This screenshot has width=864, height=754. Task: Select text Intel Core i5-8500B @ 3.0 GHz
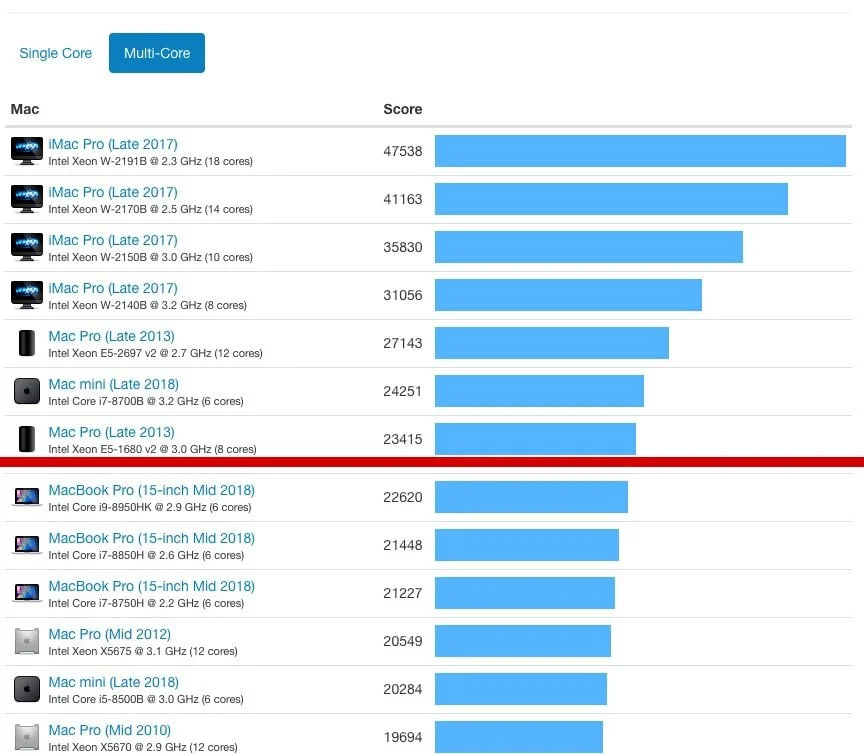pyautogui.click(x=123, y=699)
